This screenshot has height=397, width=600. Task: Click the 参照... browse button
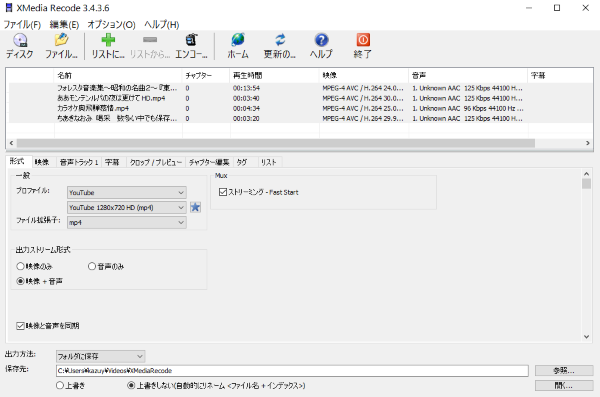[x=564, y=370]
